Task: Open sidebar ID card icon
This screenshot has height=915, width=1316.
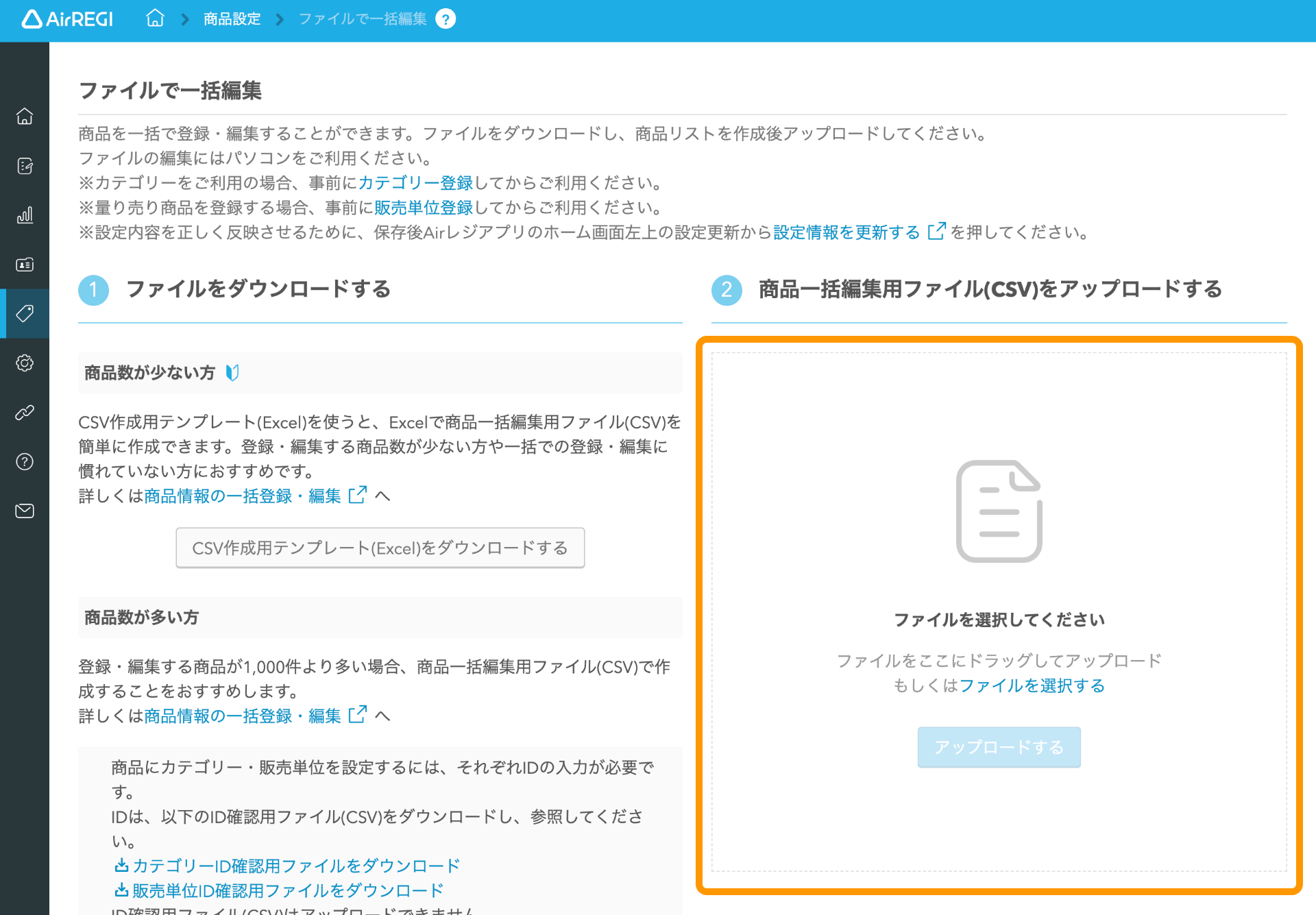Action: pyautogui.click(x=25, y=265)
